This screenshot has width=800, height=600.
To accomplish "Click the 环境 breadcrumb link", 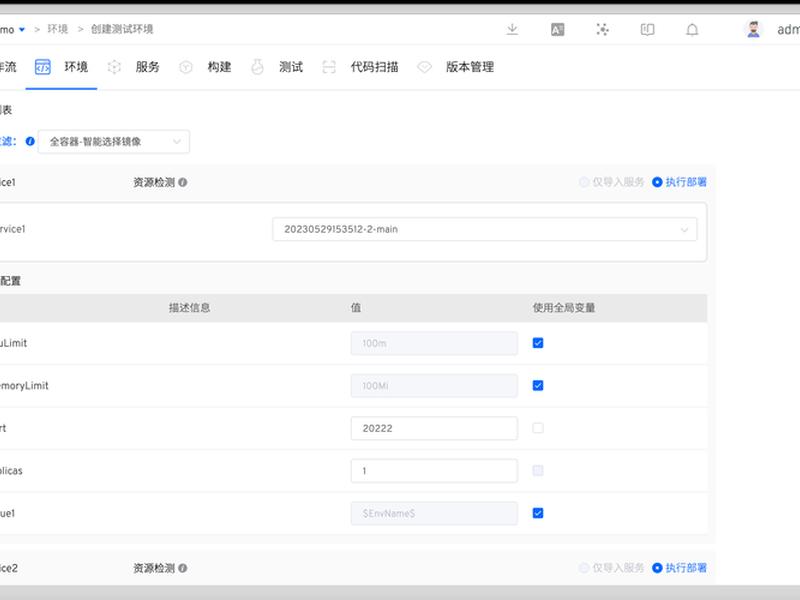I will [58, 29].
